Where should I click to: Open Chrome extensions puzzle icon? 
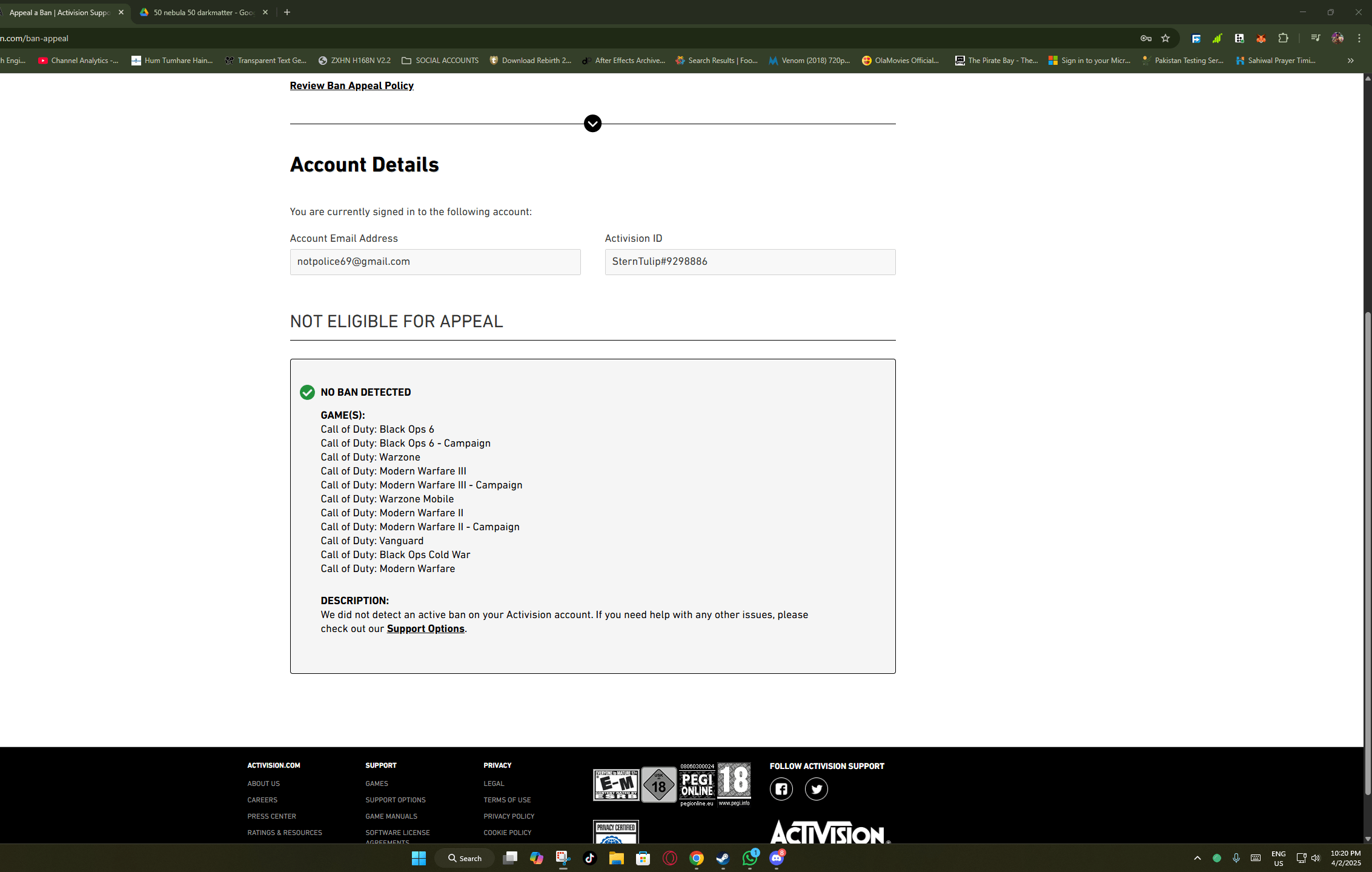tap(1282, 38)
